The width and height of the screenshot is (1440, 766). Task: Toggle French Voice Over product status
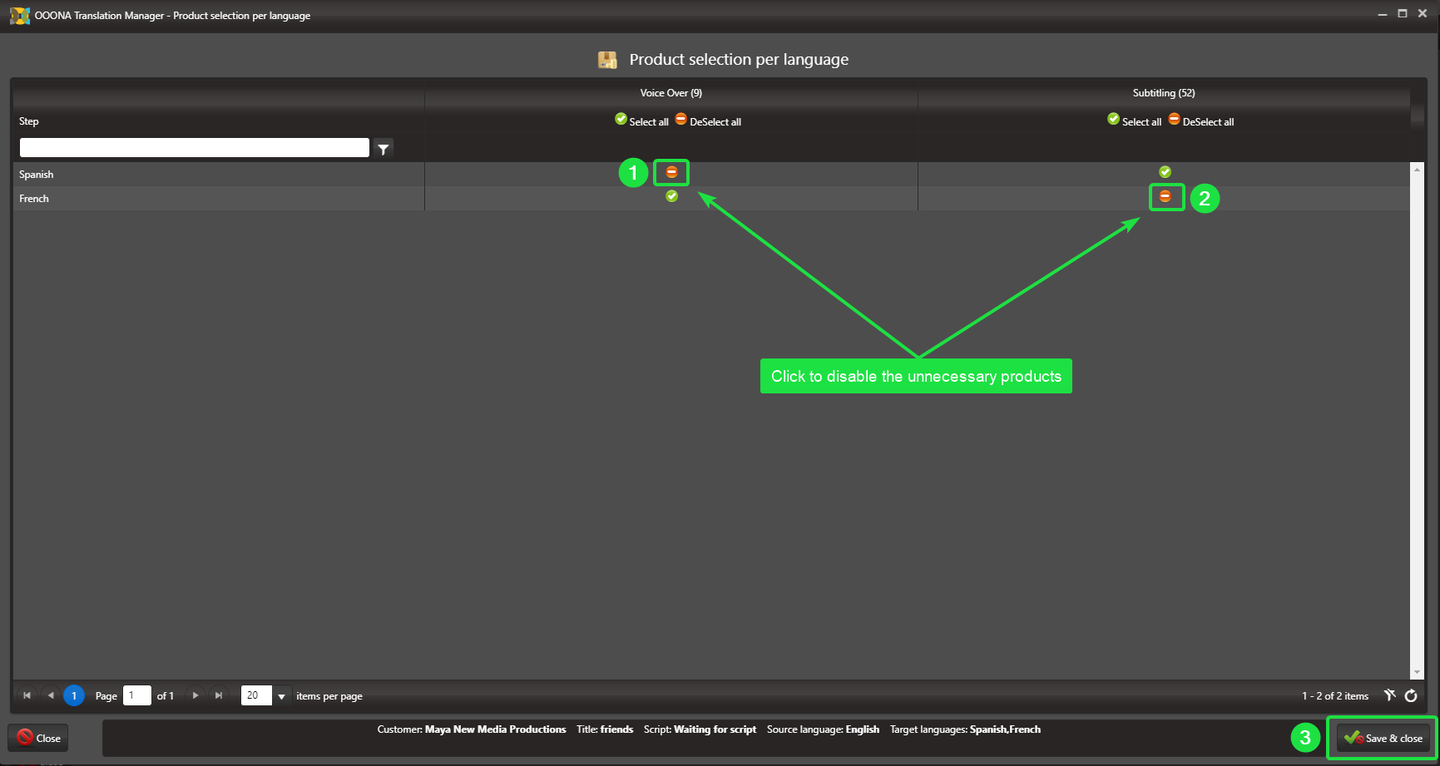672,196
